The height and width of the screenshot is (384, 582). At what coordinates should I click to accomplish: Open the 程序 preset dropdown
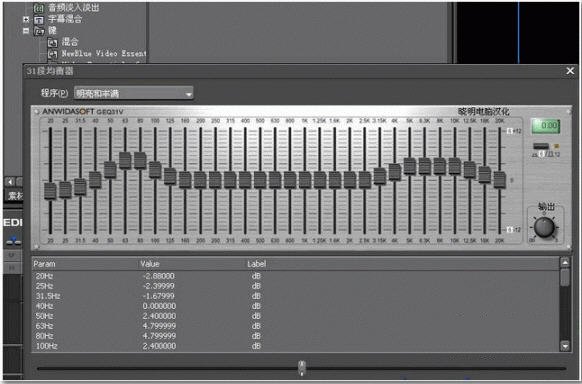[x=134, y=93]
